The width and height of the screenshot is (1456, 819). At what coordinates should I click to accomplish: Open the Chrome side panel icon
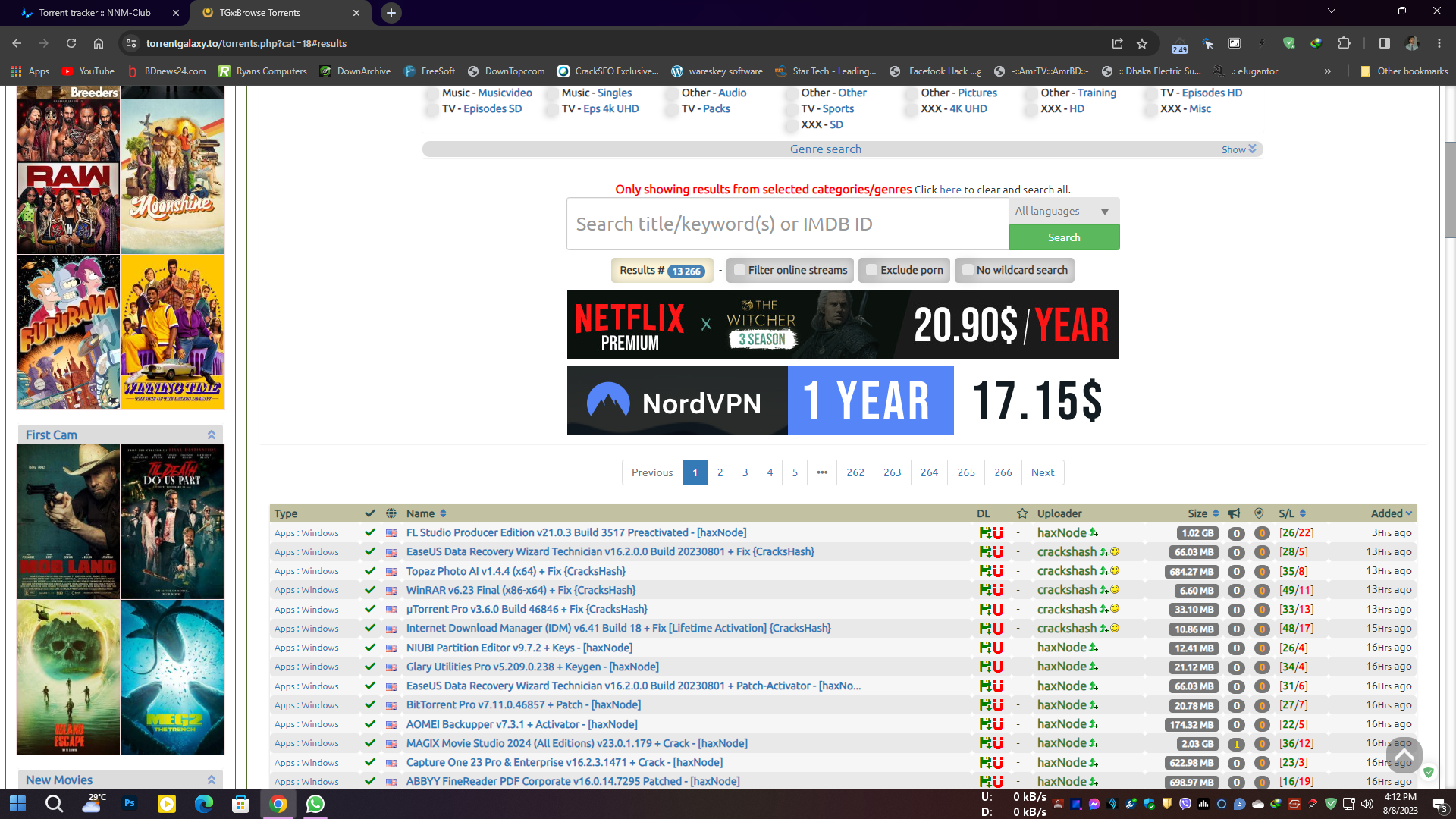pyautogui.click(x=1384, y=43)
